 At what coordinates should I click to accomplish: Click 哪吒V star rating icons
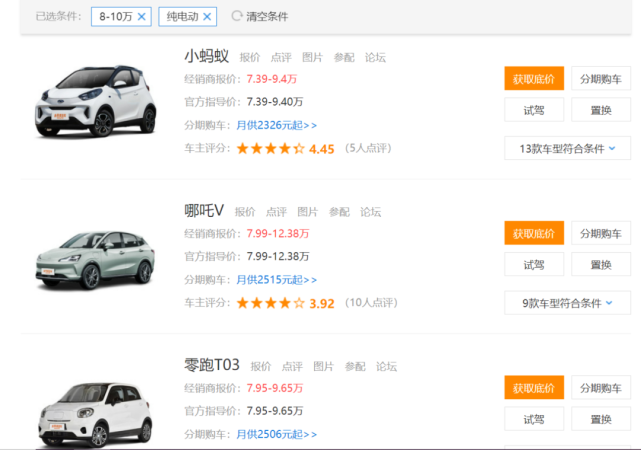(271, 303)
